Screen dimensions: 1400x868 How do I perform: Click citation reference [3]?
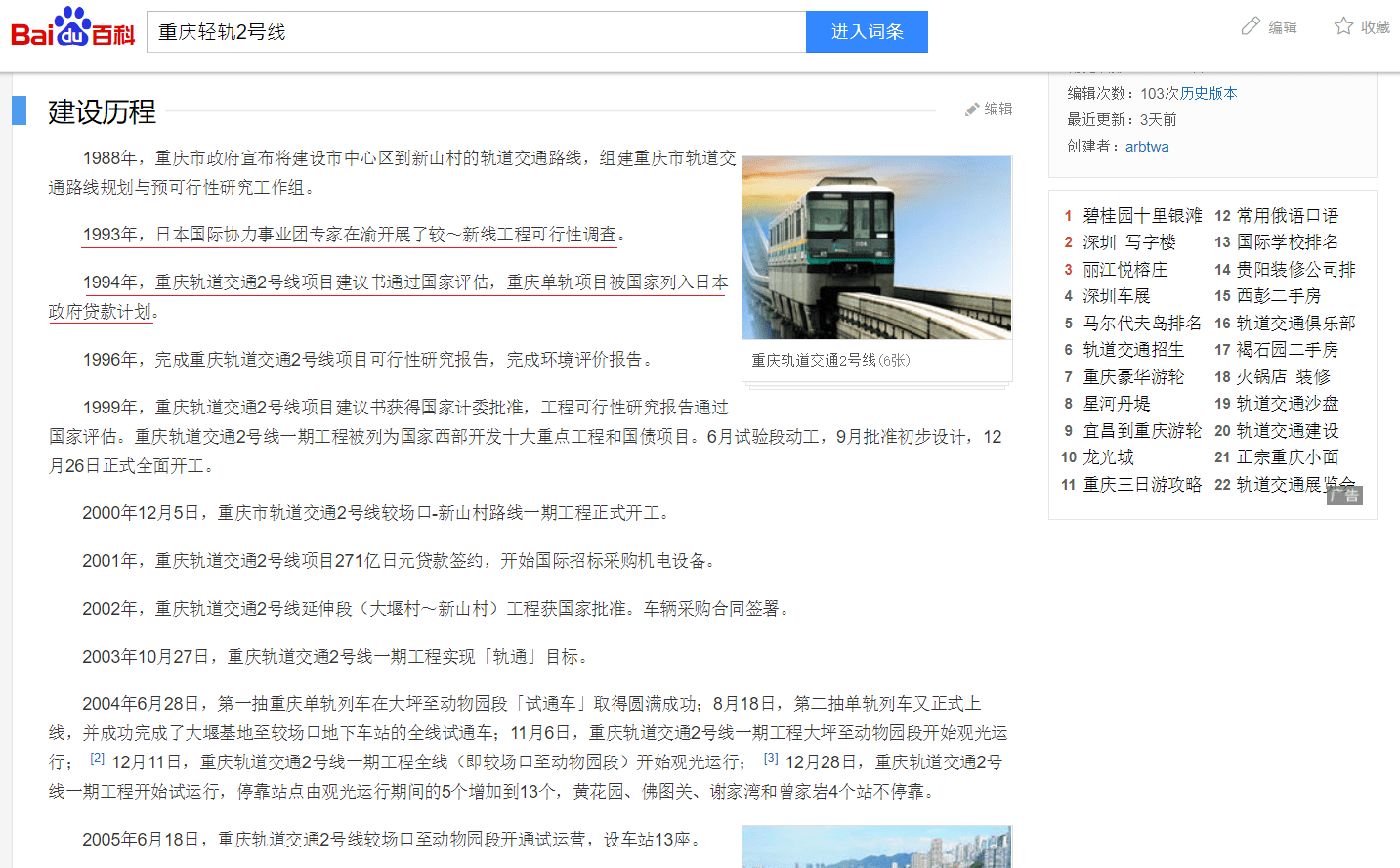pos(771,758)
